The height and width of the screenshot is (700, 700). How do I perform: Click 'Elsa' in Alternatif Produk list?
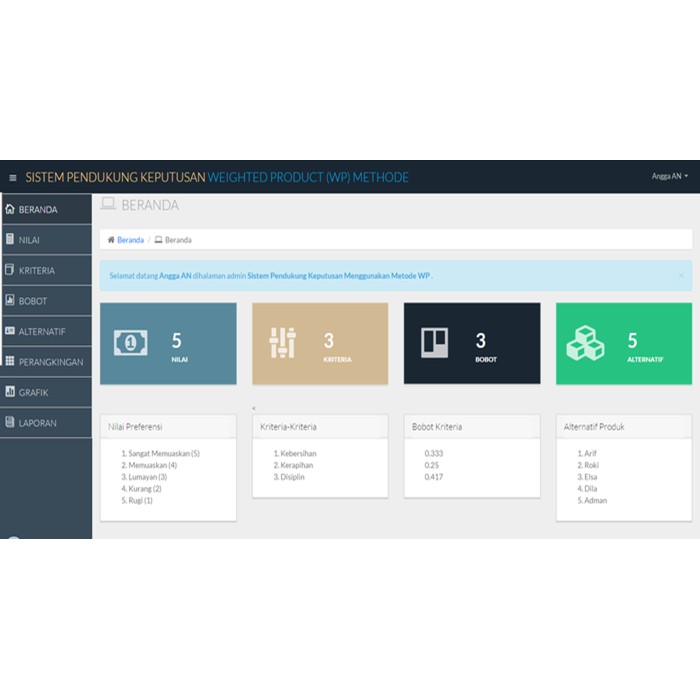click(x=587, y=477)
